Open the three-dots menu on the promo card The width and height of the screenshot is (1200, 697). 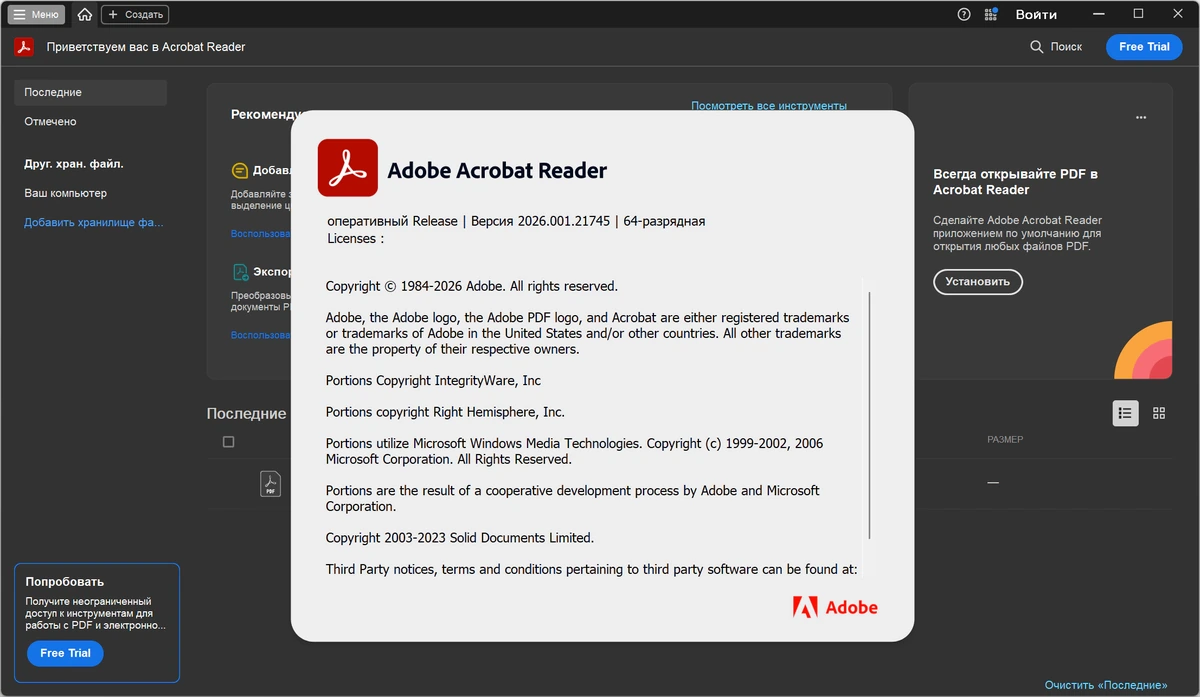[x=1141, y=118]
